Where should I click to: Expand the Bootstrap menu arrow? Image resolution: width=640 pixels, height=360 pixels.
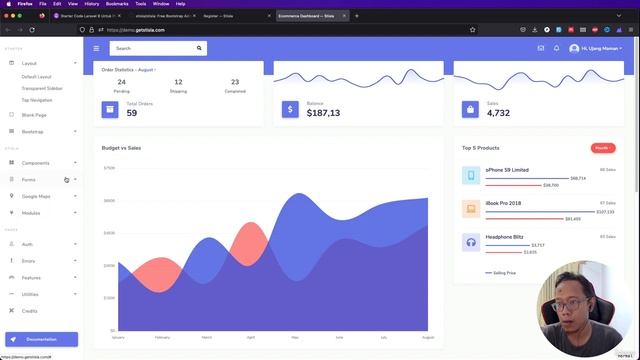point(75,131)
